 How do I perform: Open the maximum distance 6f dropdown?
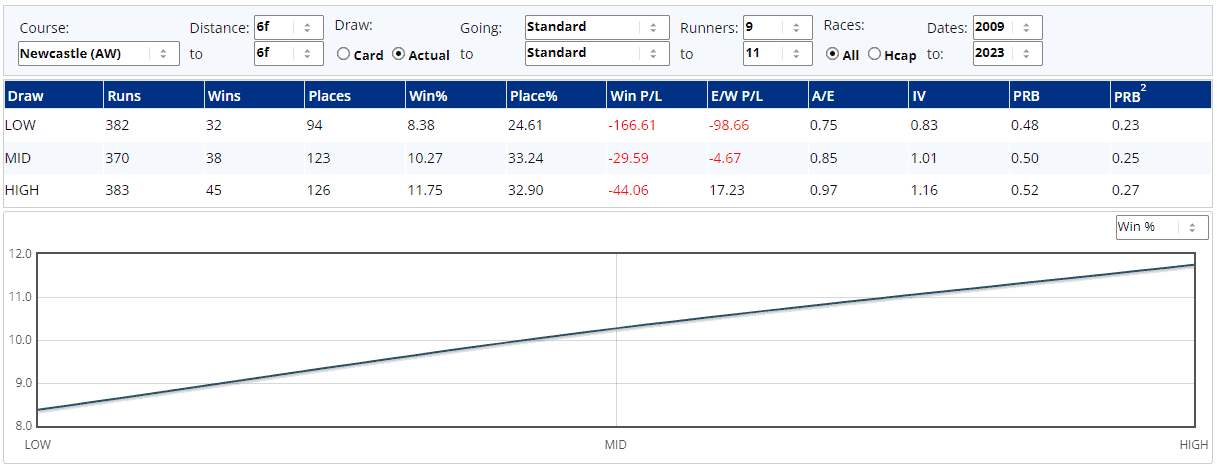pyautogui.click(x=289, y=54)
